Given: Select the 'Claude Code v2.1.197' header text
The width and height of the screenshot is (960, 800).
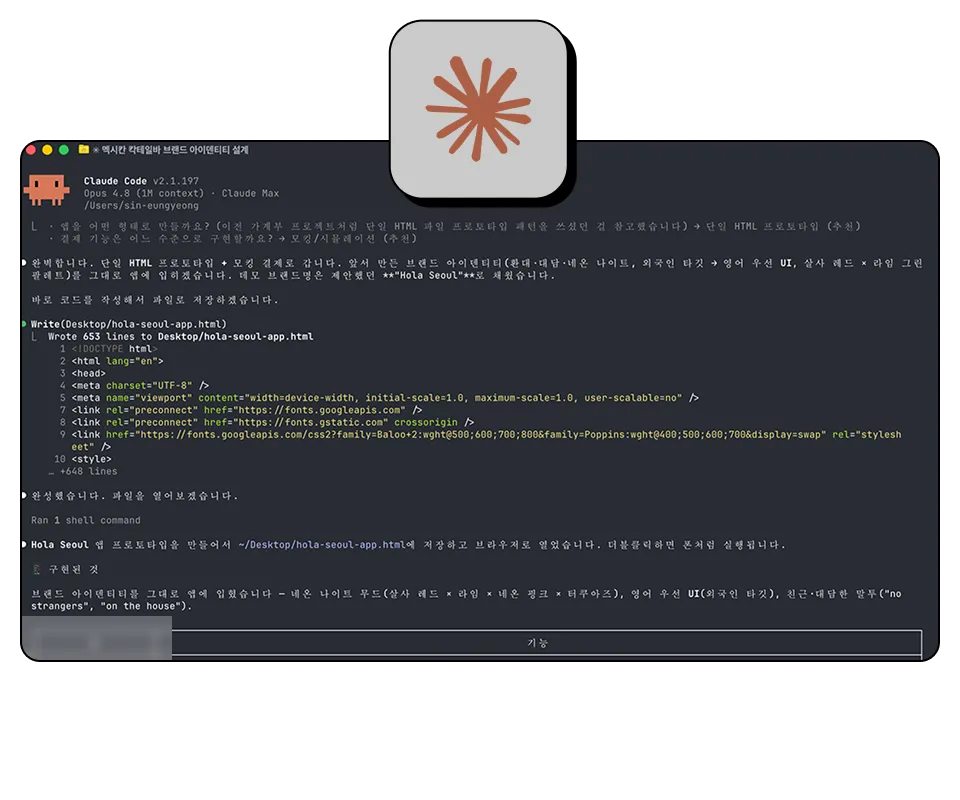Looking at the screenshot, I should tap(141, 181).
